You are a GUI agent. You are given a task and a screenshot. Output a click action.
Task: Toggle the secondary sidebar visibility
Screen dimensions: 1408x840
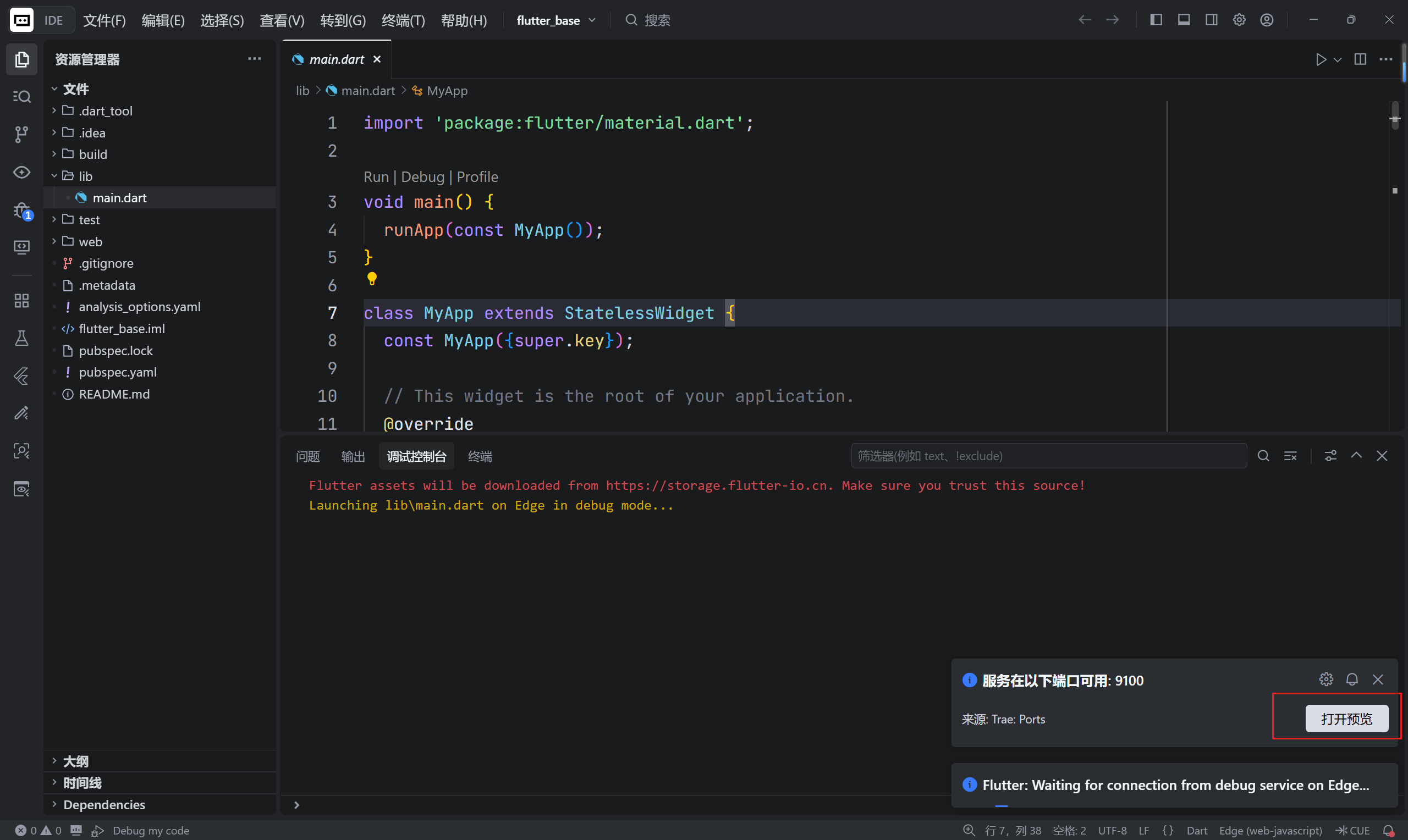pos(1211,19)
